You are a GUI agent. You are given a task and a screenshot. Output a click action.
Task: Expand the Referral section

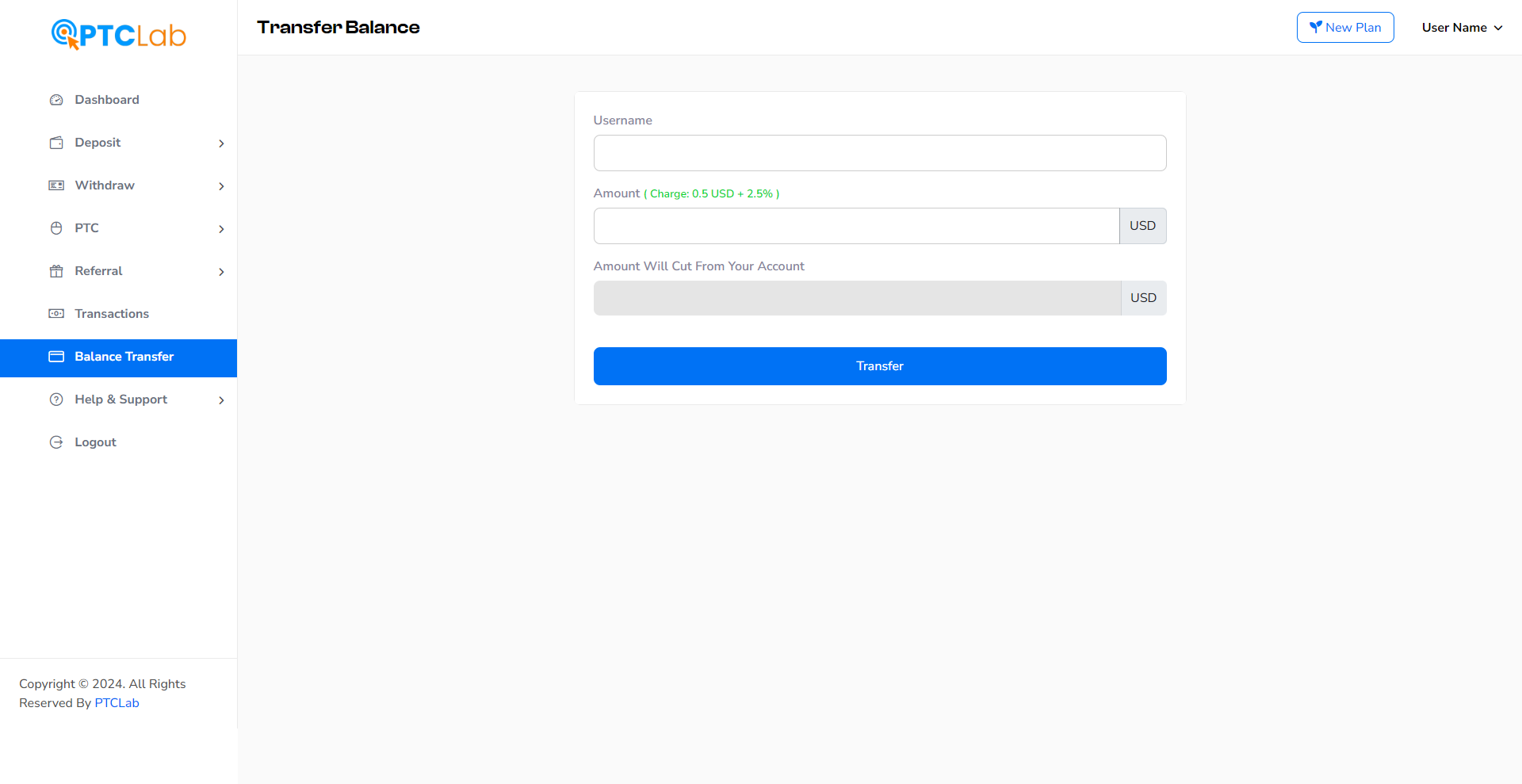click(x=221, y=272)
